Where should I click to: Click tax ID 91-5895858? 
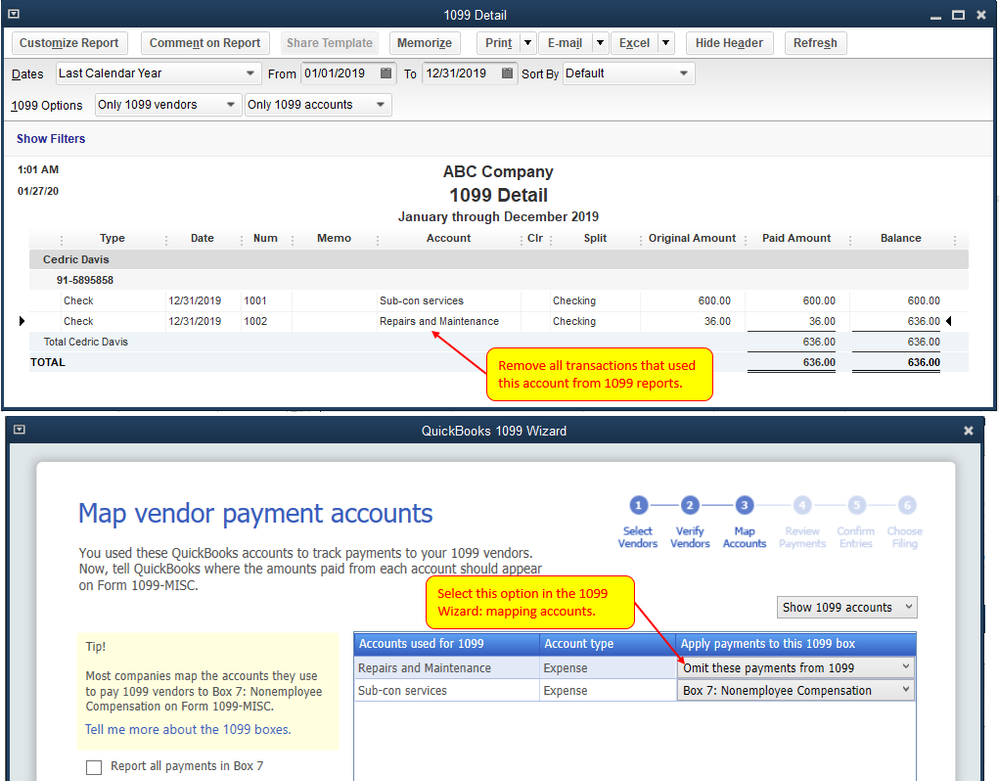[x=85, y=280]
